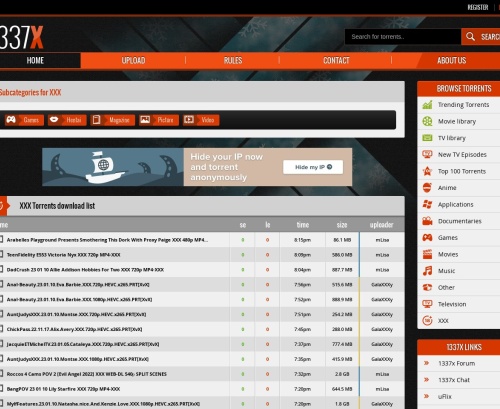Click the 'XXX Torrents download list' heading
This screenshot has height=409, width=500.
57,206
